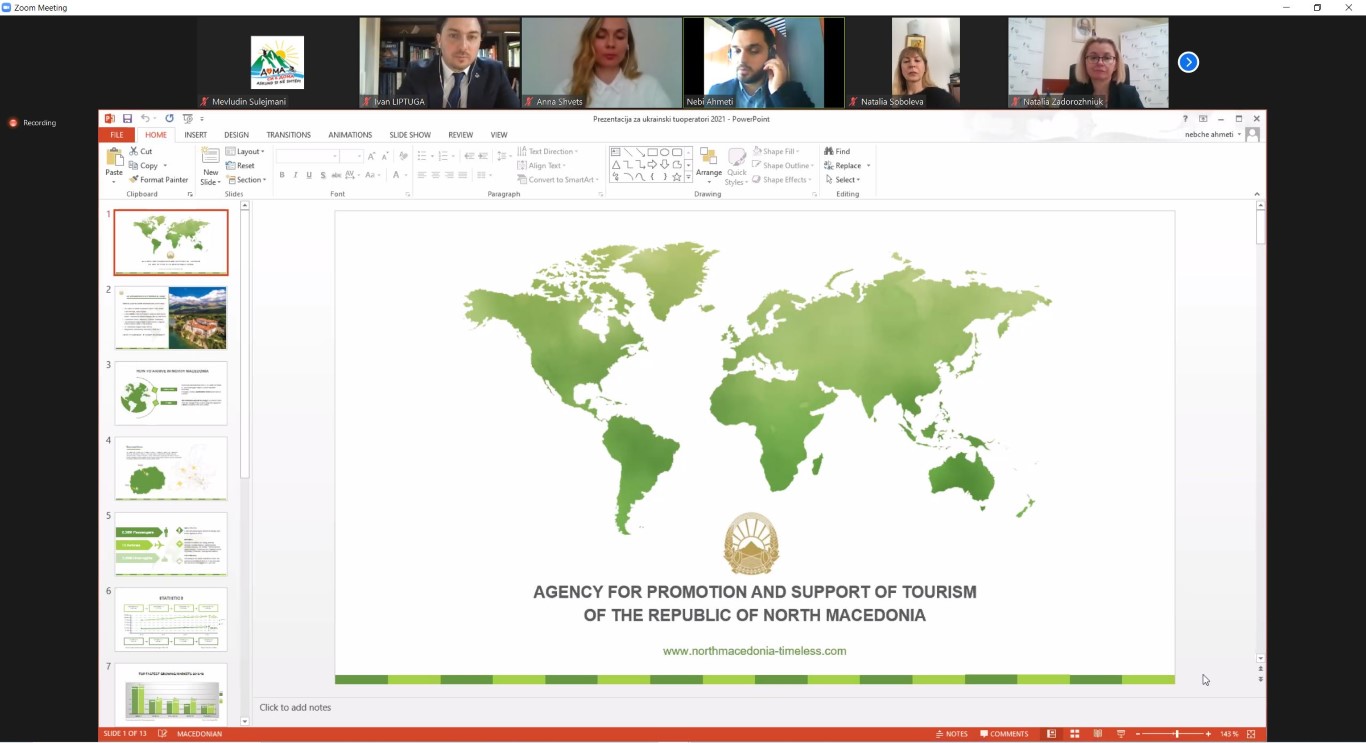Screen dimensions: 1366x743
Task: Toggle Strikethrough formatting
Action: point(337,175)
